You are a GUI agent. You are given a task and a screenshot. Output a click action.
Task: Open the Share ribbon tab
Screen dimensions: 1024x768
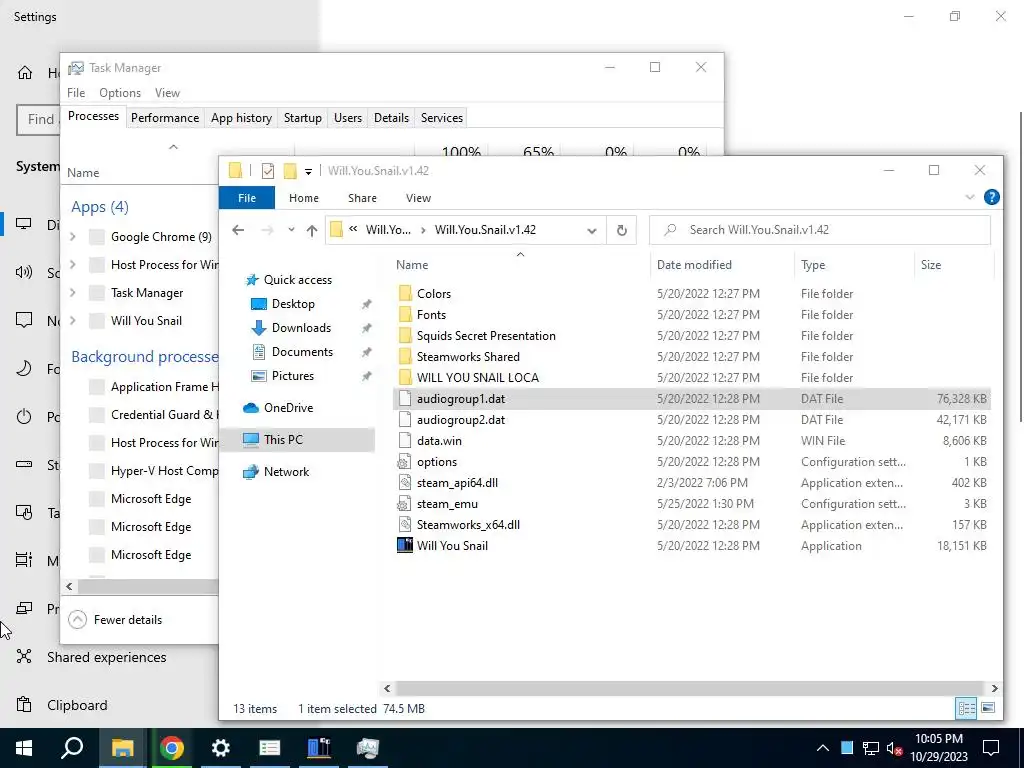[x=362, y=198]
